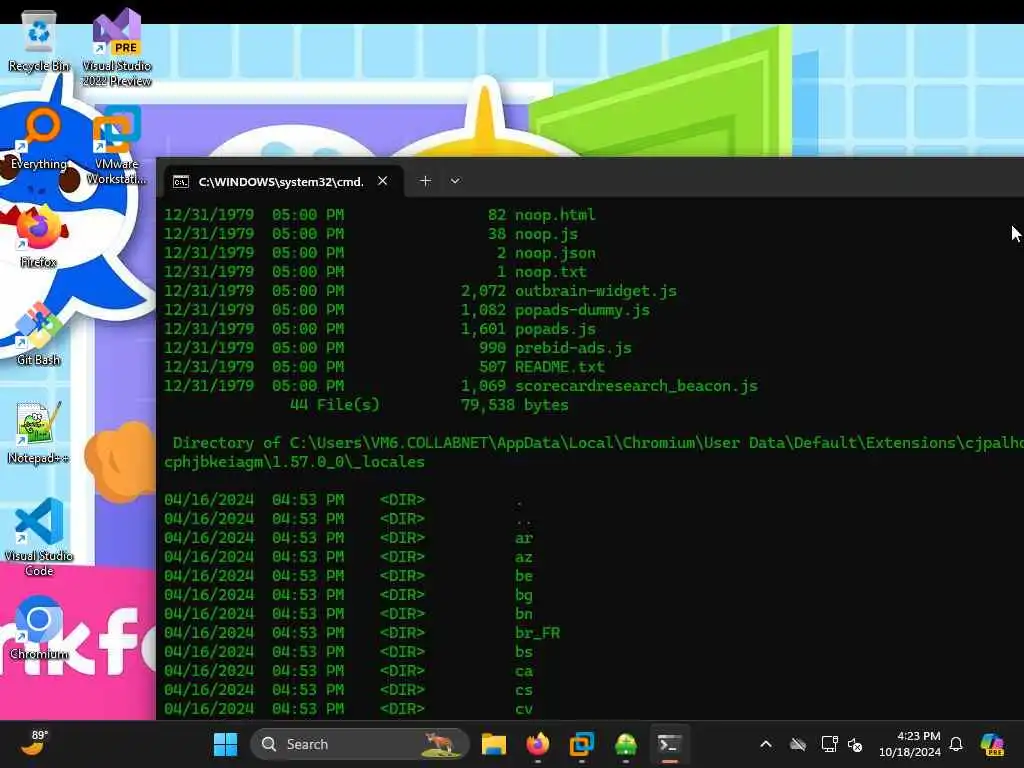This screenshot has height=768, width=1024.
Task: Click the Directory of path line
Action: click(594, 452)
